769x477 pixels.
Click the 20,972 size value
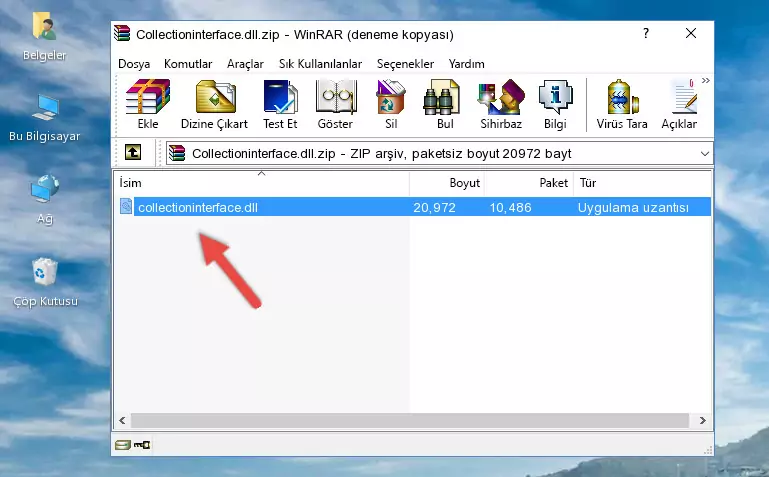tap(434, 207)
